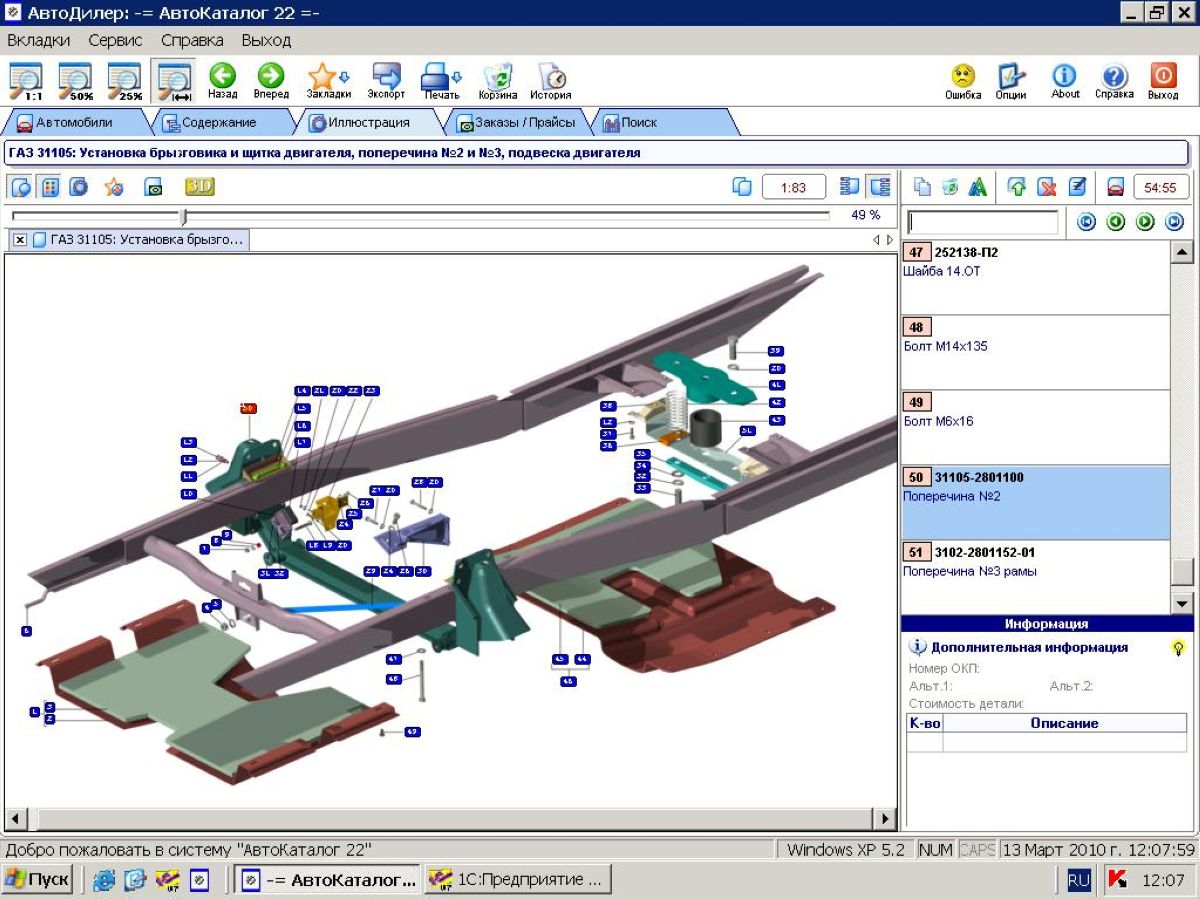Click the 54:55 counter field

click(1161, 187)
